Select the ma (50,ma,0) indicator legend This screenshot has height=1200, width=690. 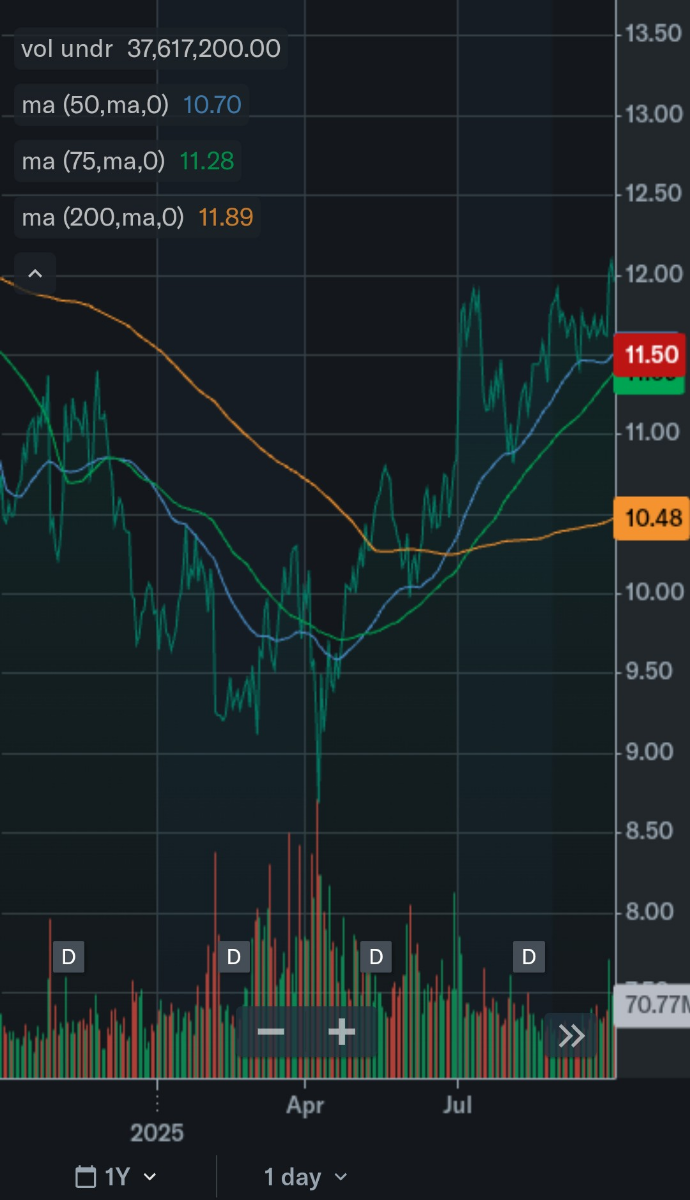tap(131, 105)
